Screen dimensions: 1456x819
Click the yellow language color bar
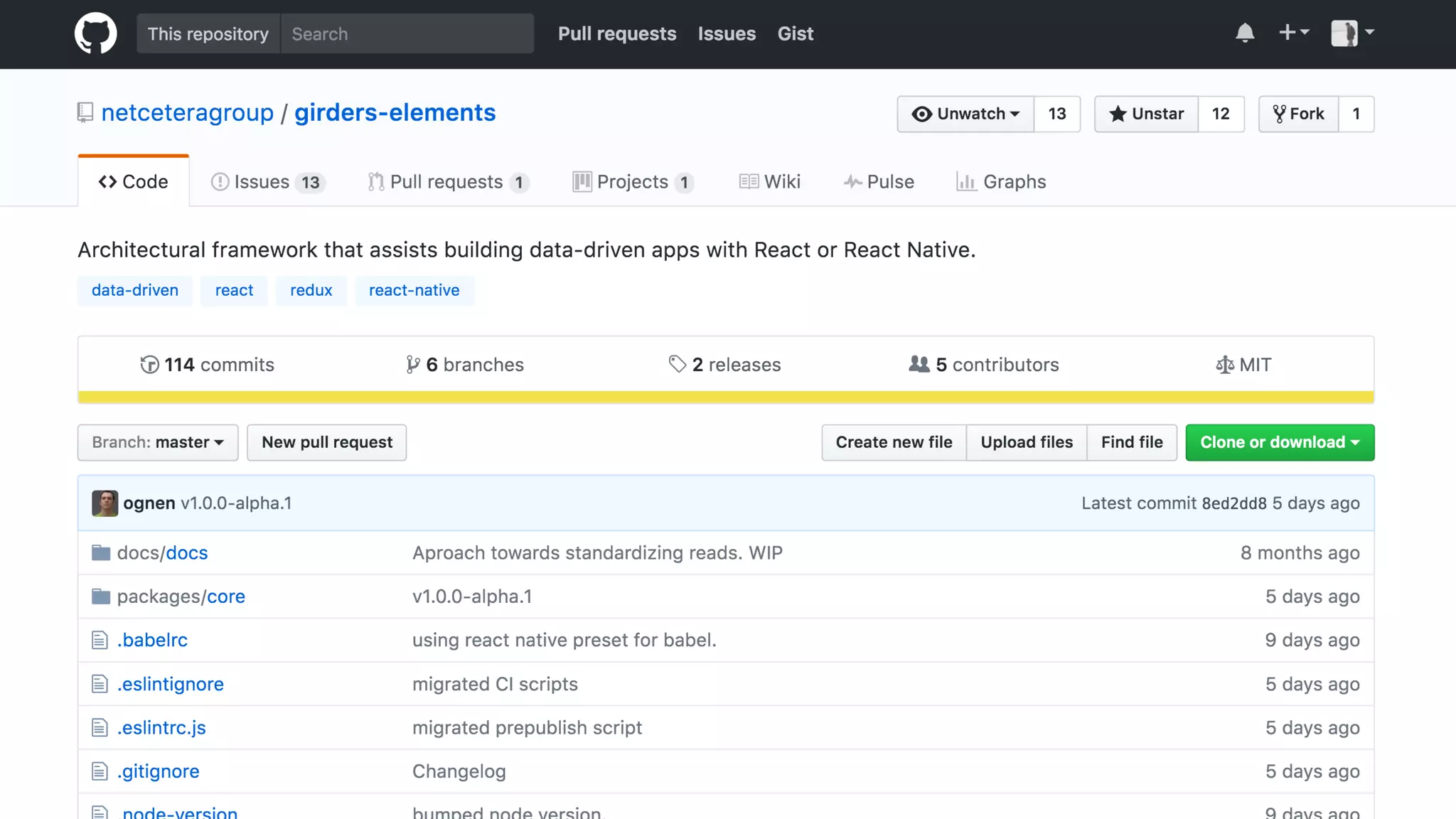tap(725, 397)
